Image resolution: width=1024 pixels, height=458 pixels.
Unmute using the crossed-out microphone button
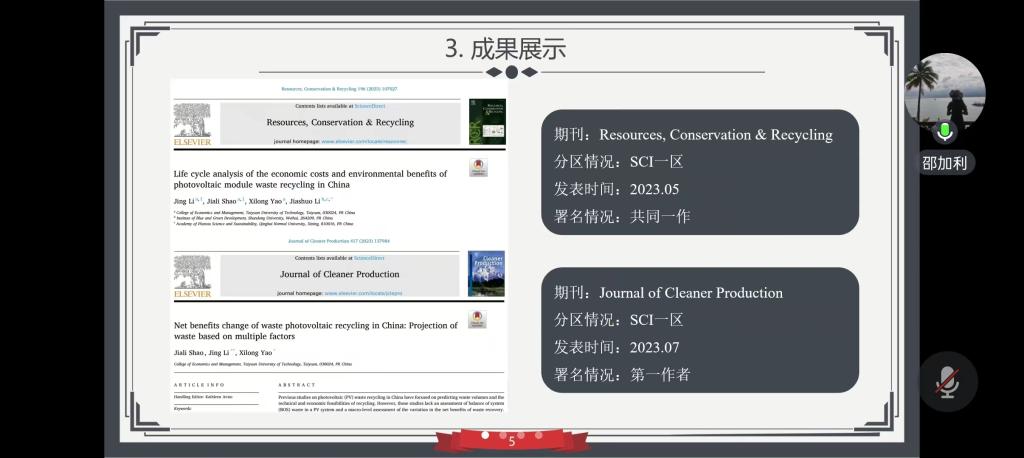coord(947,381)
